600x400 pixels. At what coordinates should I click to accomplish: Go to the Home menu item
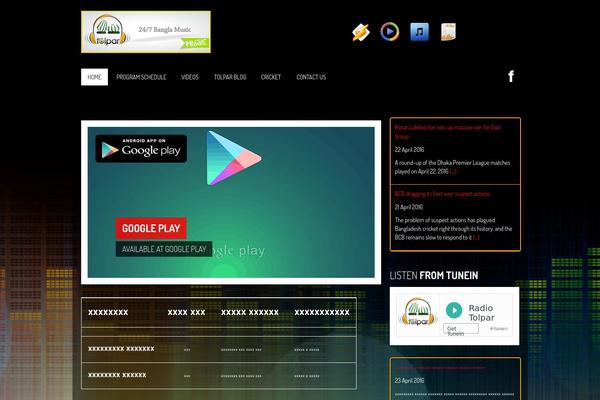click(95, 77)
